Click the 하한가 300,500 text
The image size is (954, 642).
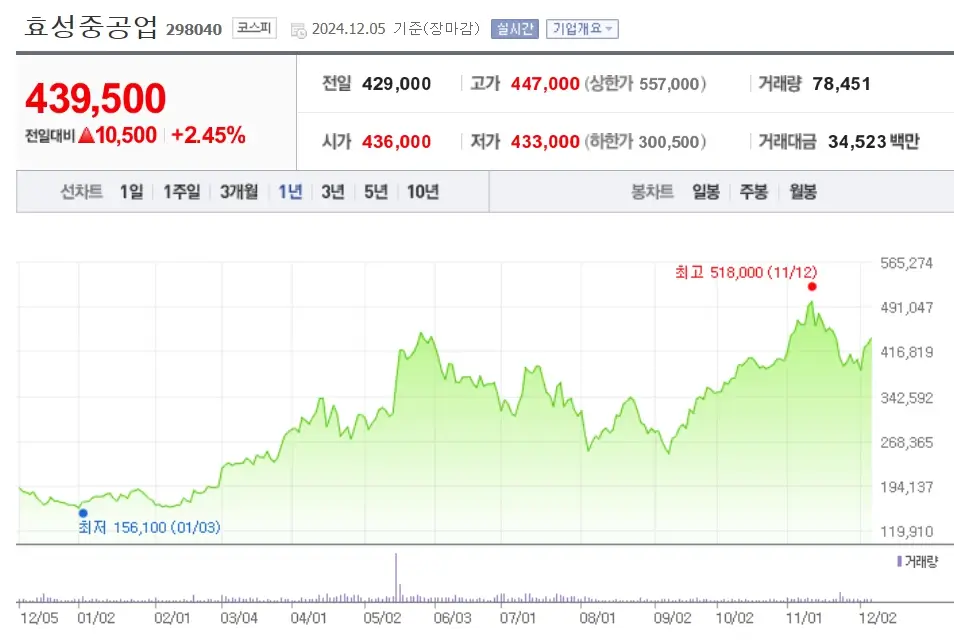coord(645,142)
